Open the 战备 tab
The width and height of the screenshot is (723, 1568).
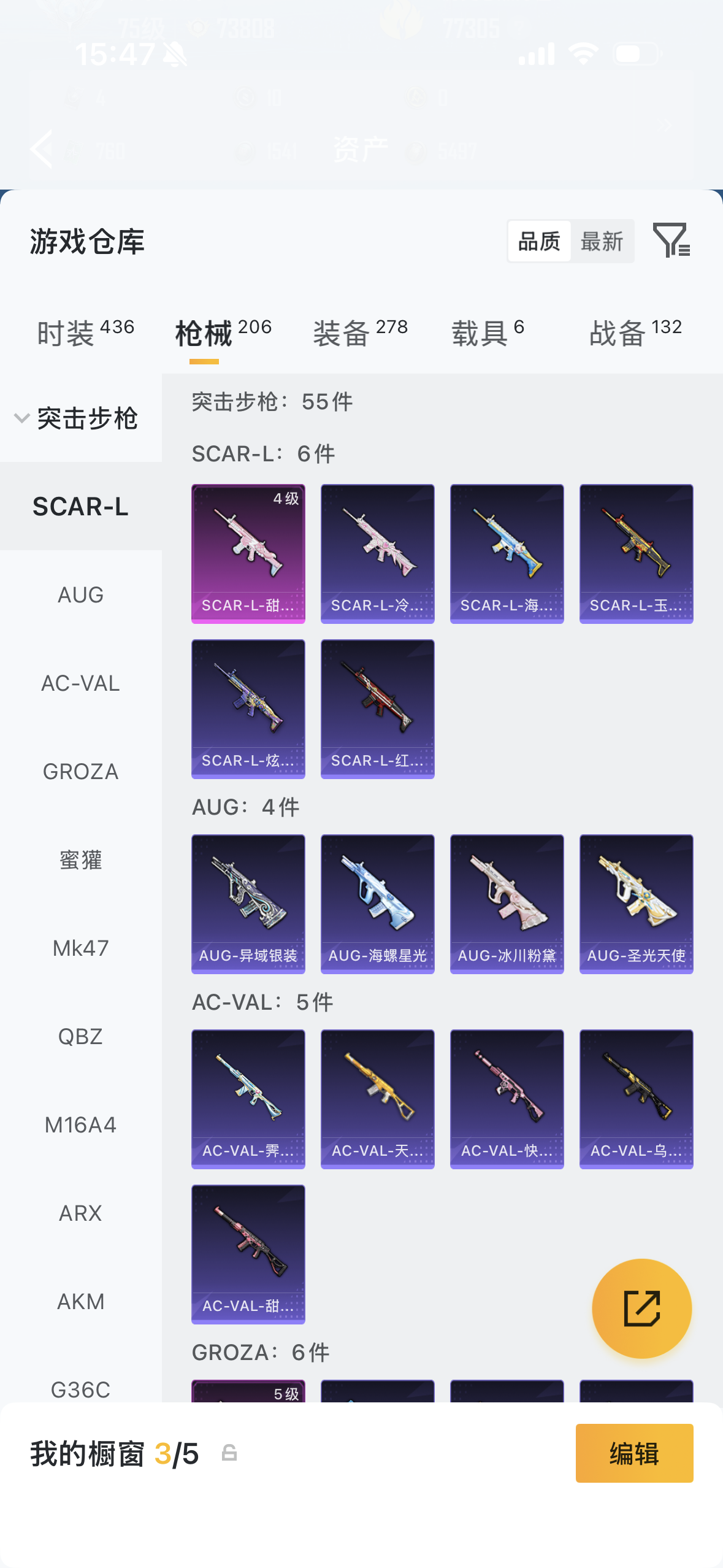635,332
